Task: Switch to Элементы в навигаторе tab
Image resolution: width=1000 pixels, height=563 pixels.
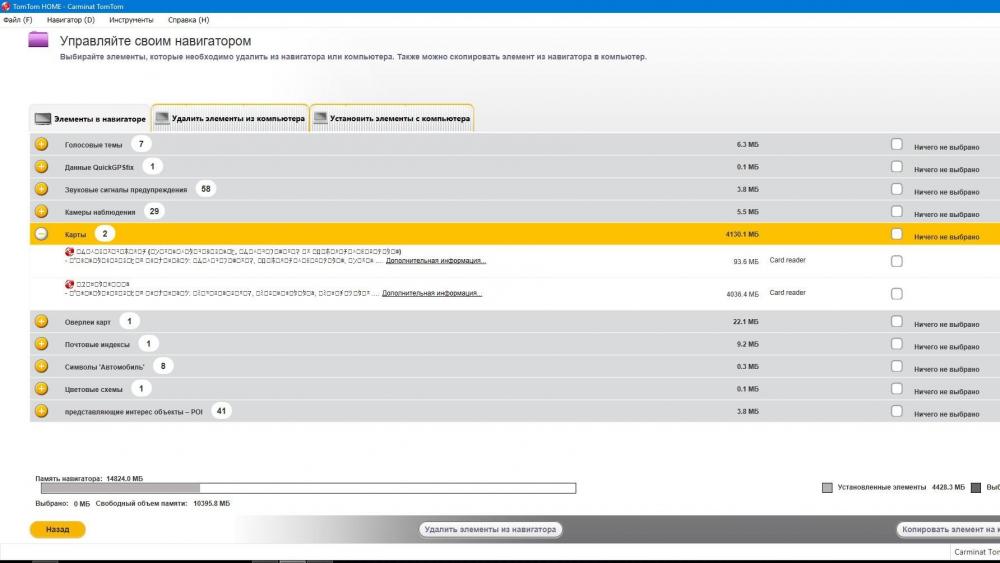Action: click(x=90, y=119)
